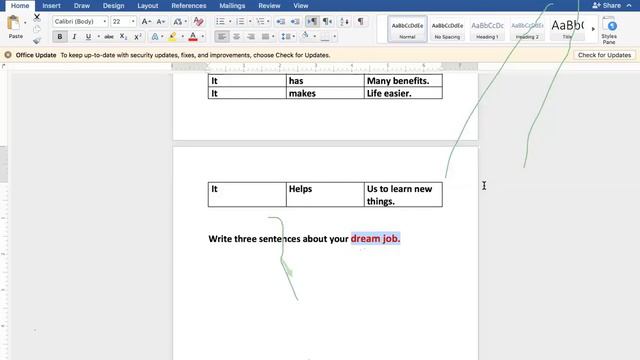640x360 pixels.
Task: Apply borders to selection
Action: point(325,37)
